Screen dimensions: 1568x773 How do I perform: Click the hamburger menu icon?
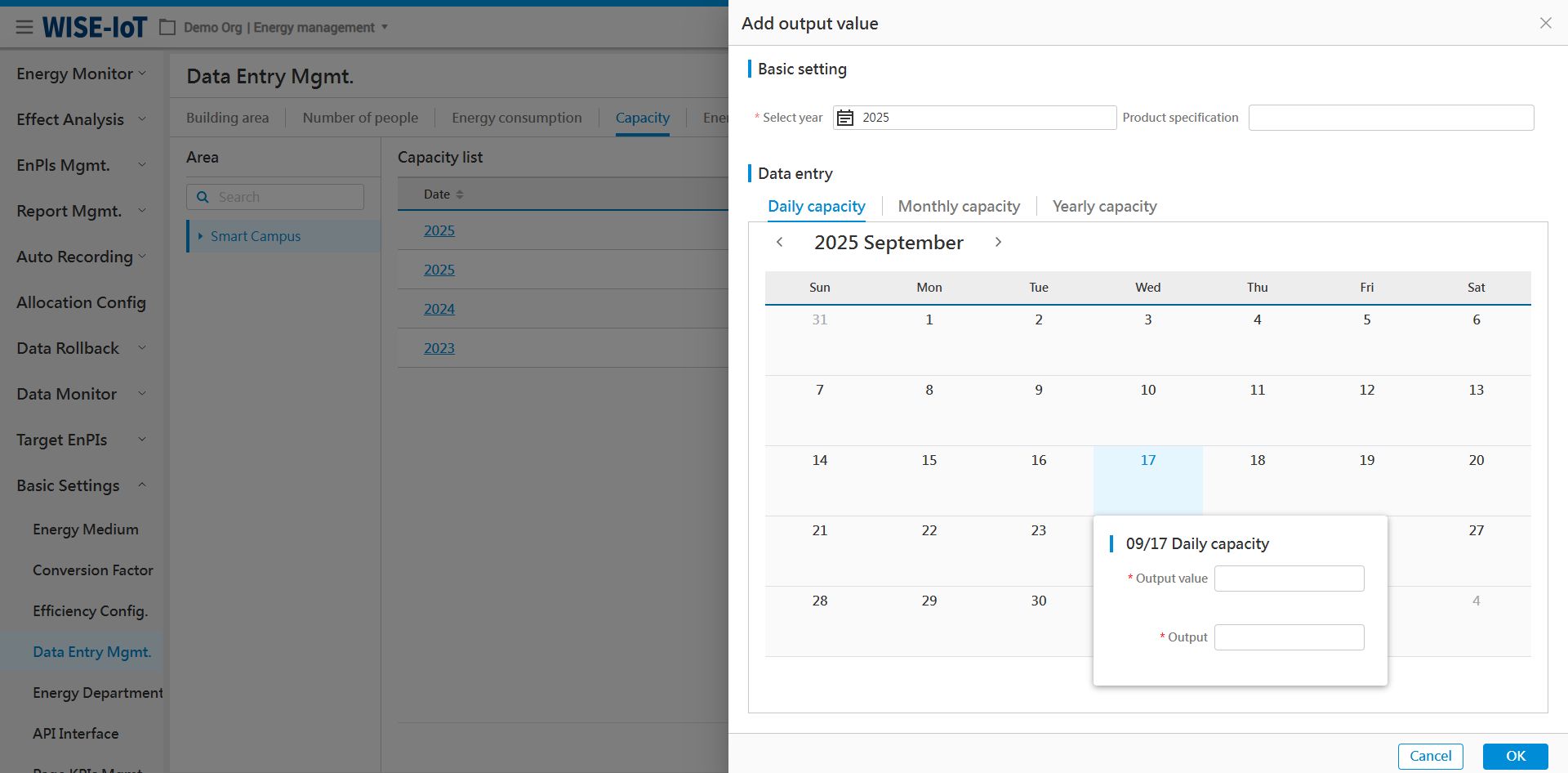(24, 27)
